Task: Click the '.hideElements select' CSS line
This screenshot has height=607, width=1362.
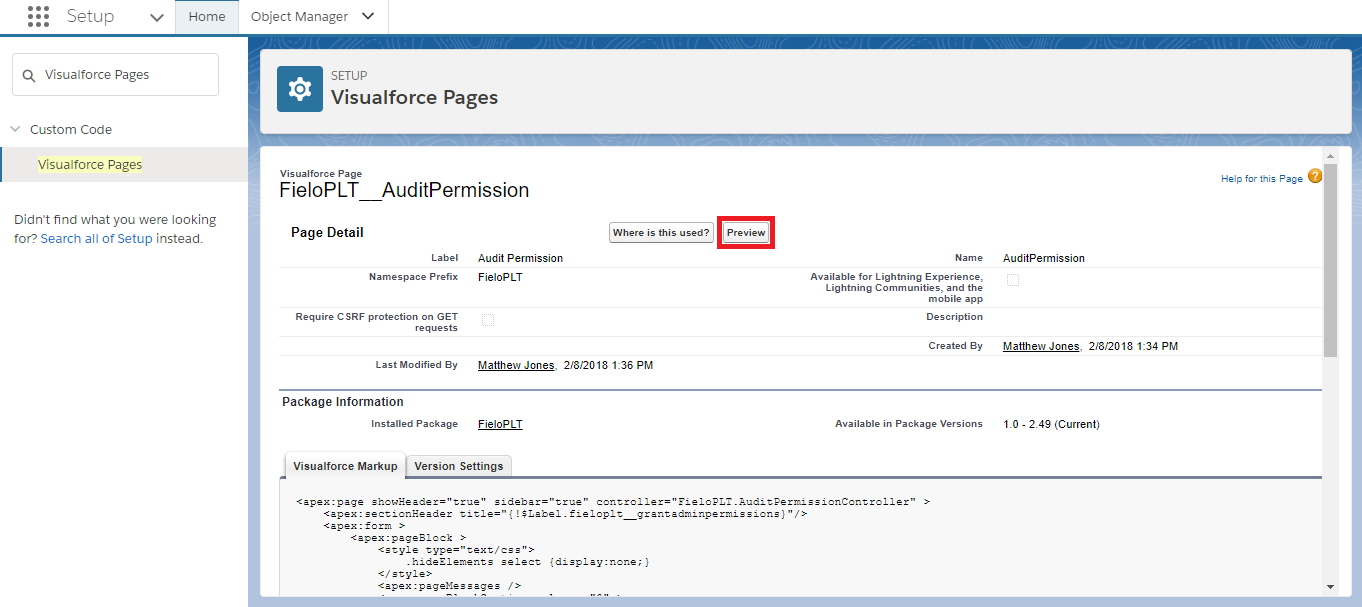Action: click(x=528, y=562)
